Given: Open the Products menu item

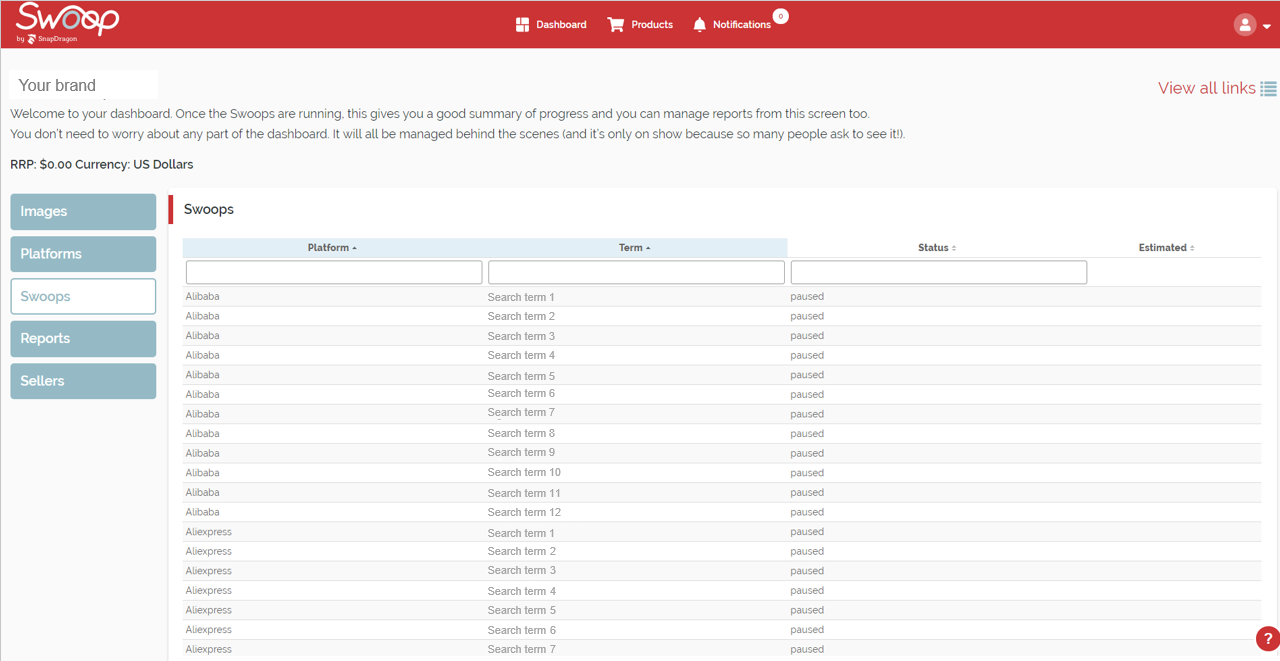Looking at the screenshot, I should point(640,24).
